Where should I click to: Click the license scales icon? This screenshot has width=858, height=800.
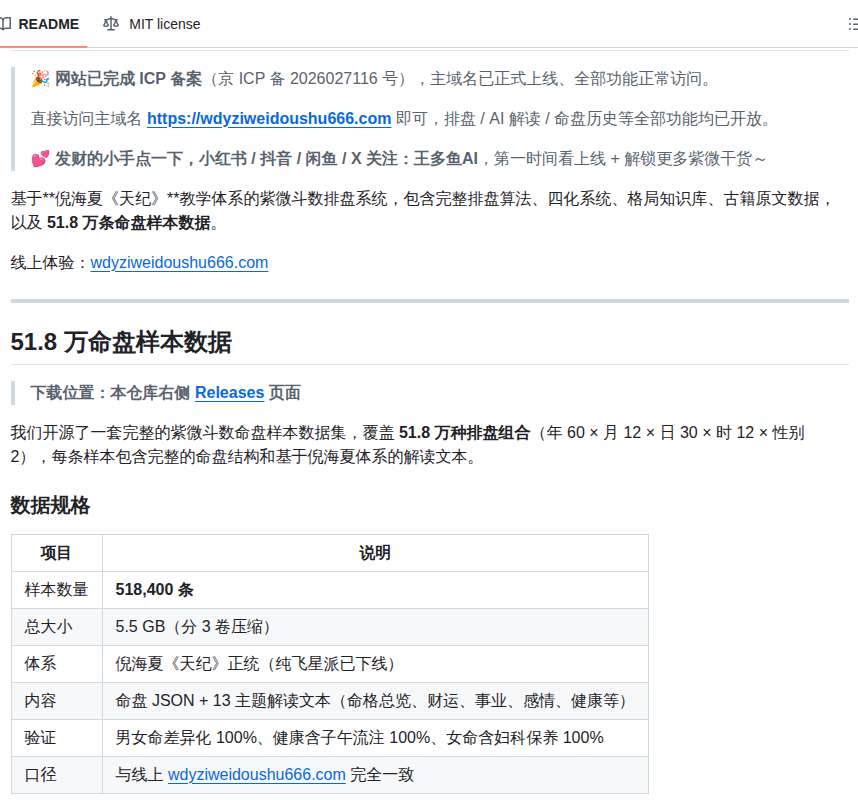click(111, 24)
